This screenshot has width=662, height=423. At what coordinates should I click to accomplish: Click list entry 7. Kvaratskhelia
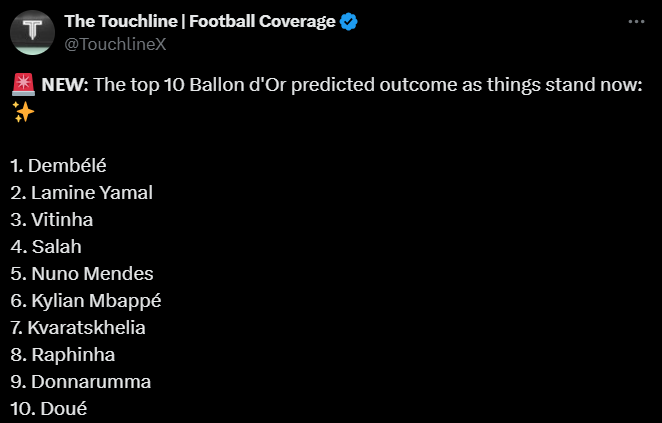point(78,328)
